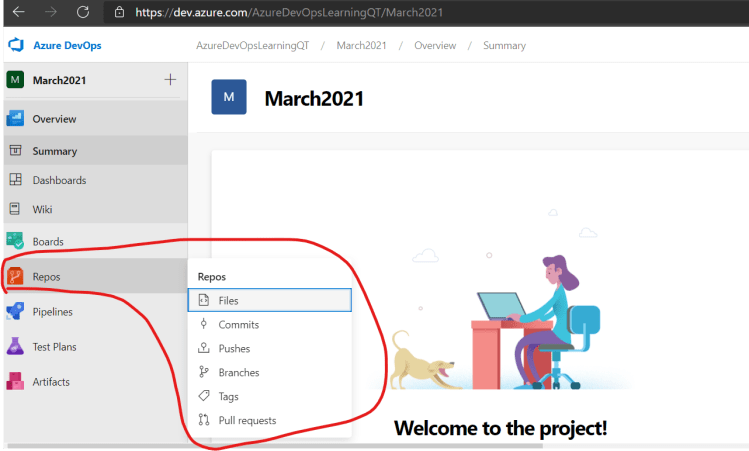749x451 pixels.
Task: Click the Overview hub icon
Action: pyautogui.click(x=15, y=118)
